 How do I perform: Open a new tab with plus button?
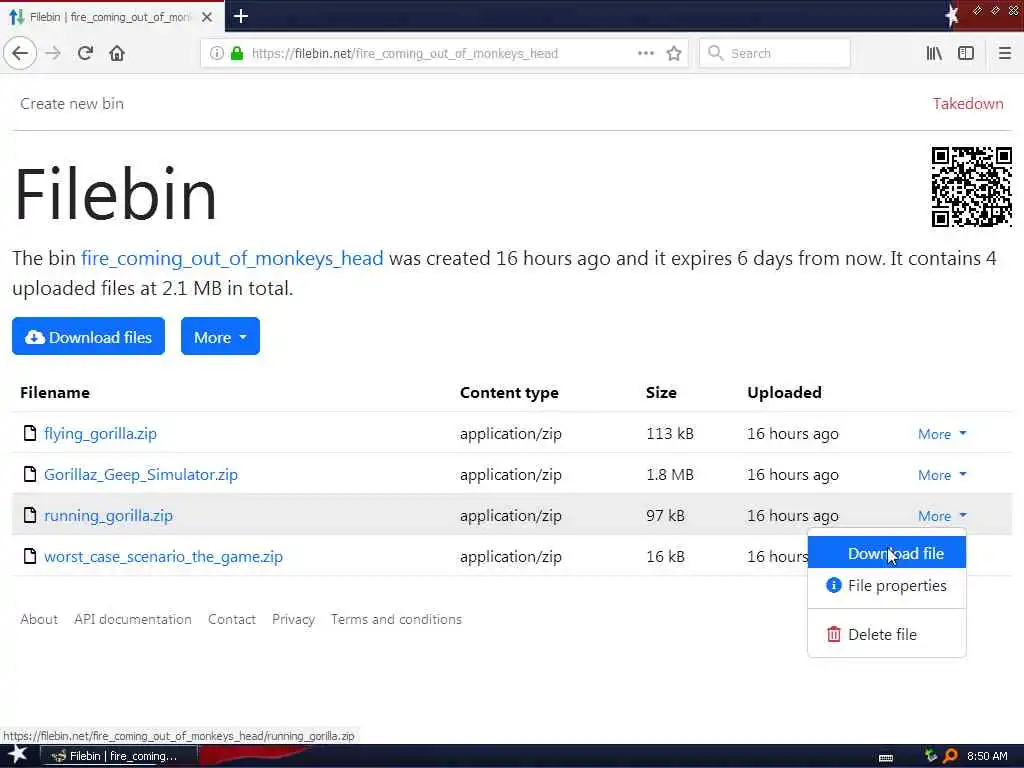(x=240, y=16)
